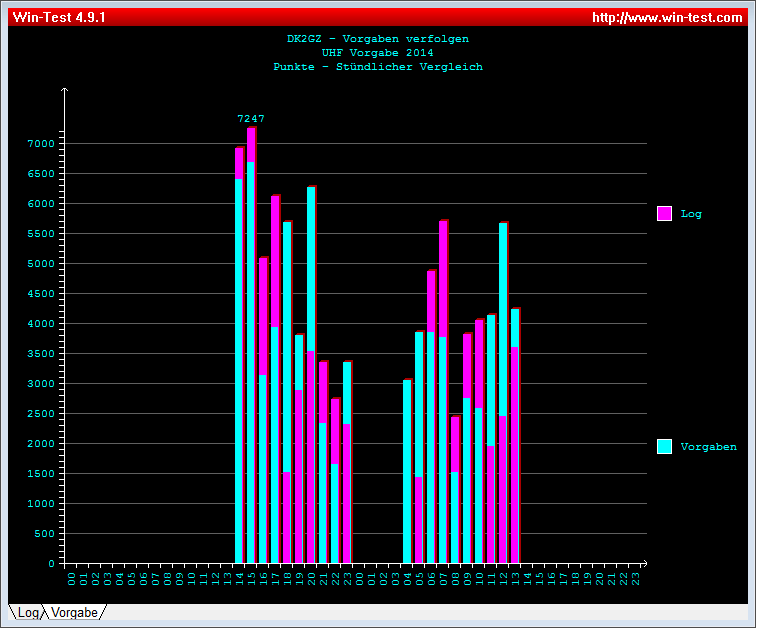Click the 500 label on the y-axis

[x=44, y=534]
